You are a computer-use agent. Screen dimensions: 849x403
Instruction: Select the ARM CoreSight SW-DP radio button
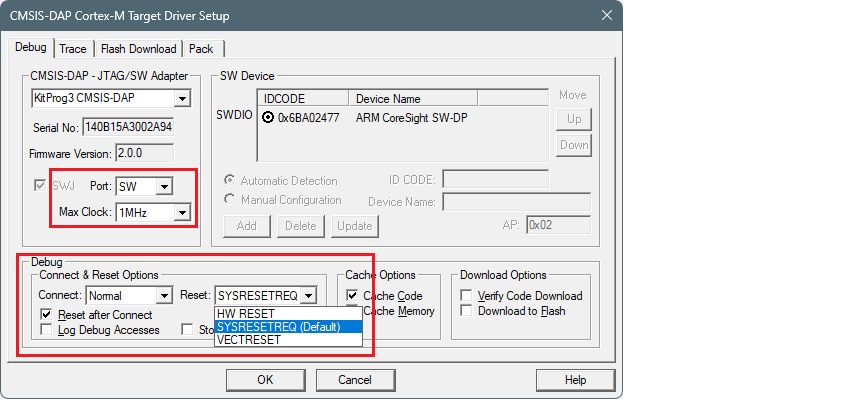tap(268, 118)
